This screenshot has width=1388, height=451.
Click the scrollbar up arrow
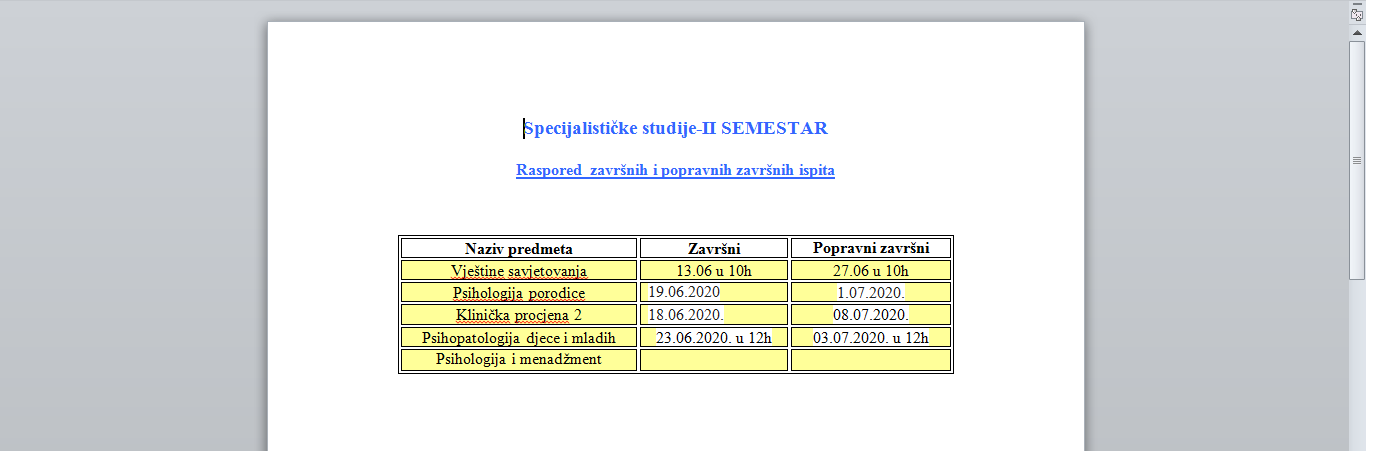[x=1357, y=33]
